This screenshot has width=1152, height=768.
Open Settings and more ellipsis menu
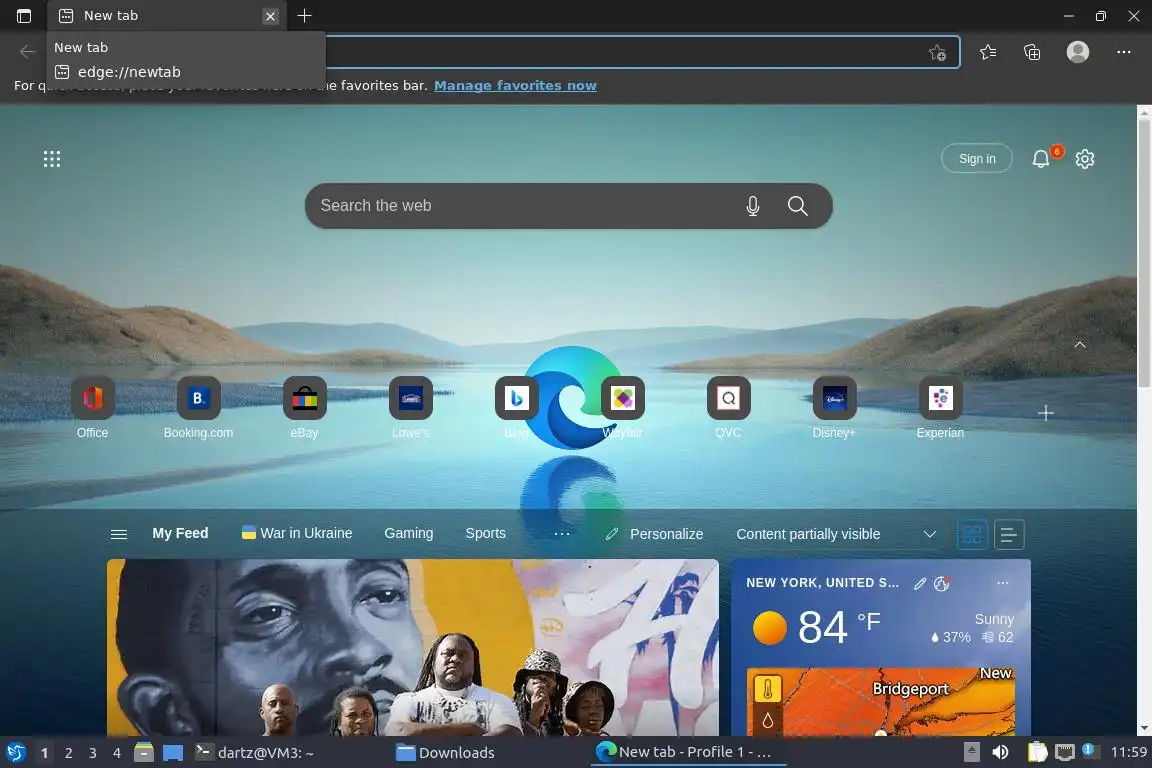(x=1123, y=51)
